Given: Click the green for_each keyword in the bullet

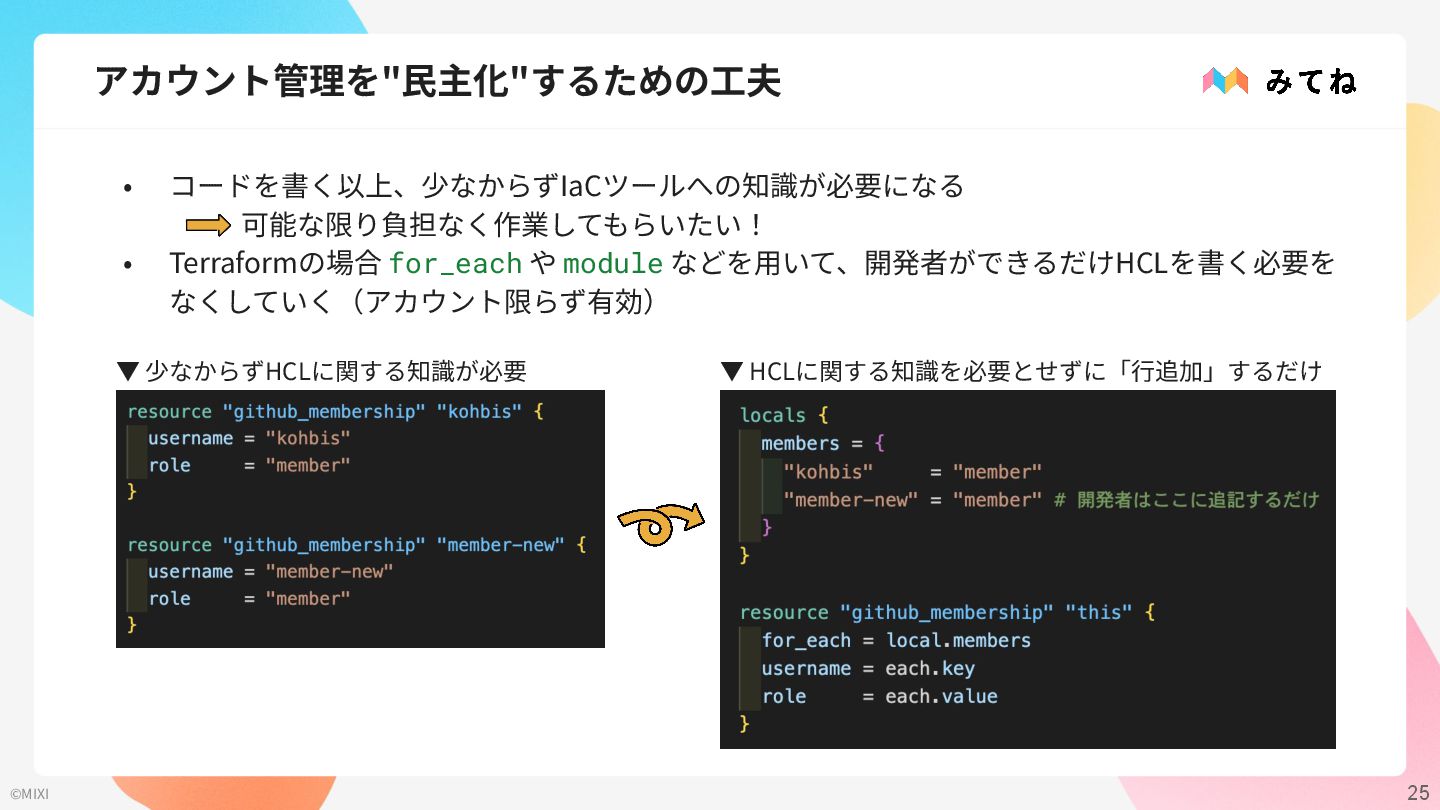Looking at the screenshot, I should 455,264.
